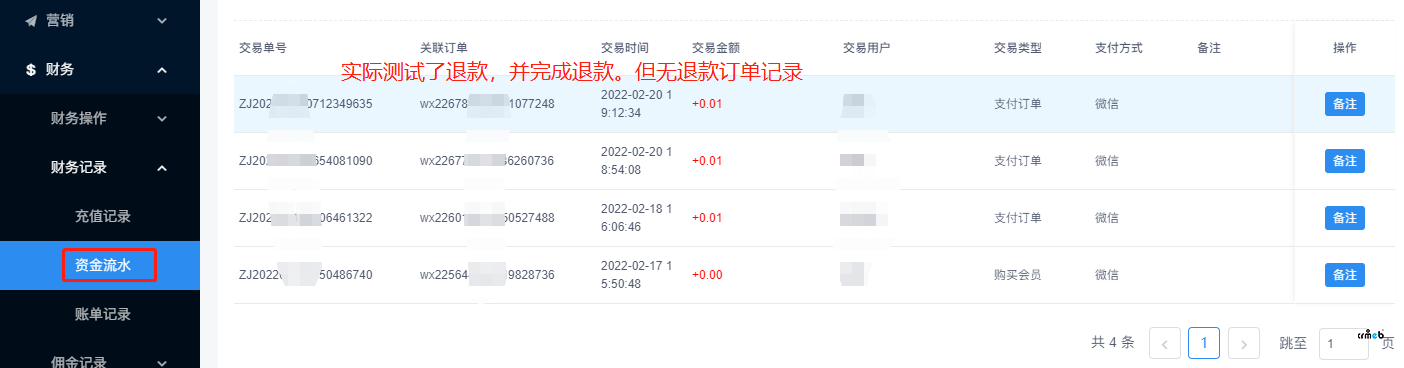1404x368 pixels.
Task: Click 备注 button for 18:54:08 transaction
Action: point(1345,160)
